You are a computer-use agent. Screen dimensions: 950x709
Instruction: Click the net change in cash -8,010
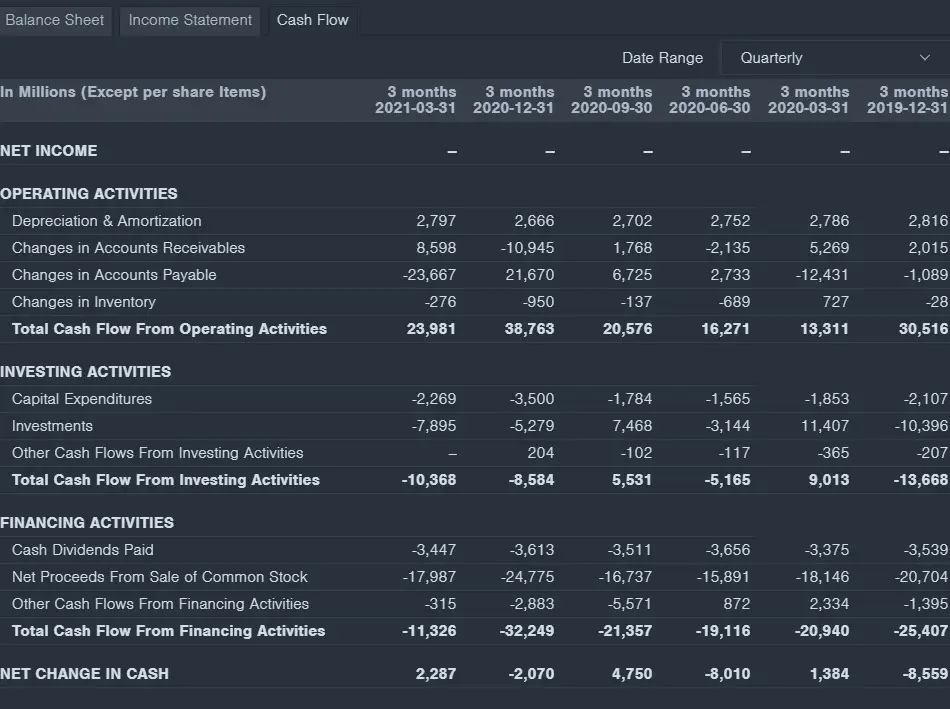pyautogui.click(x=728, y=674)
